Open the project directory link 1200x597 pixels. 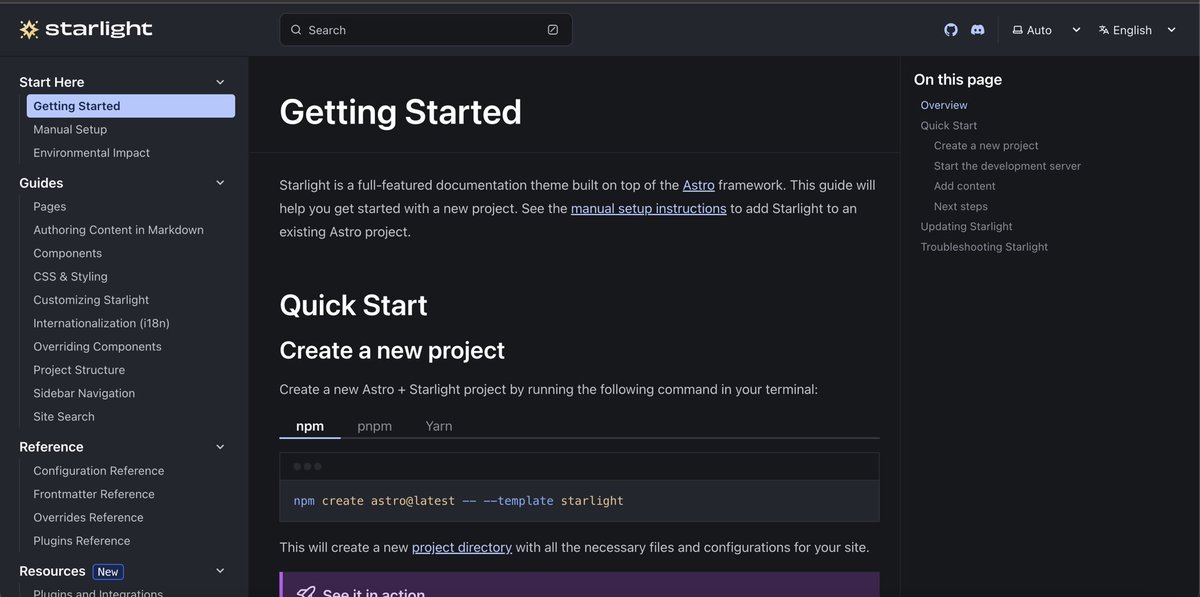click(x=462, y=547)
